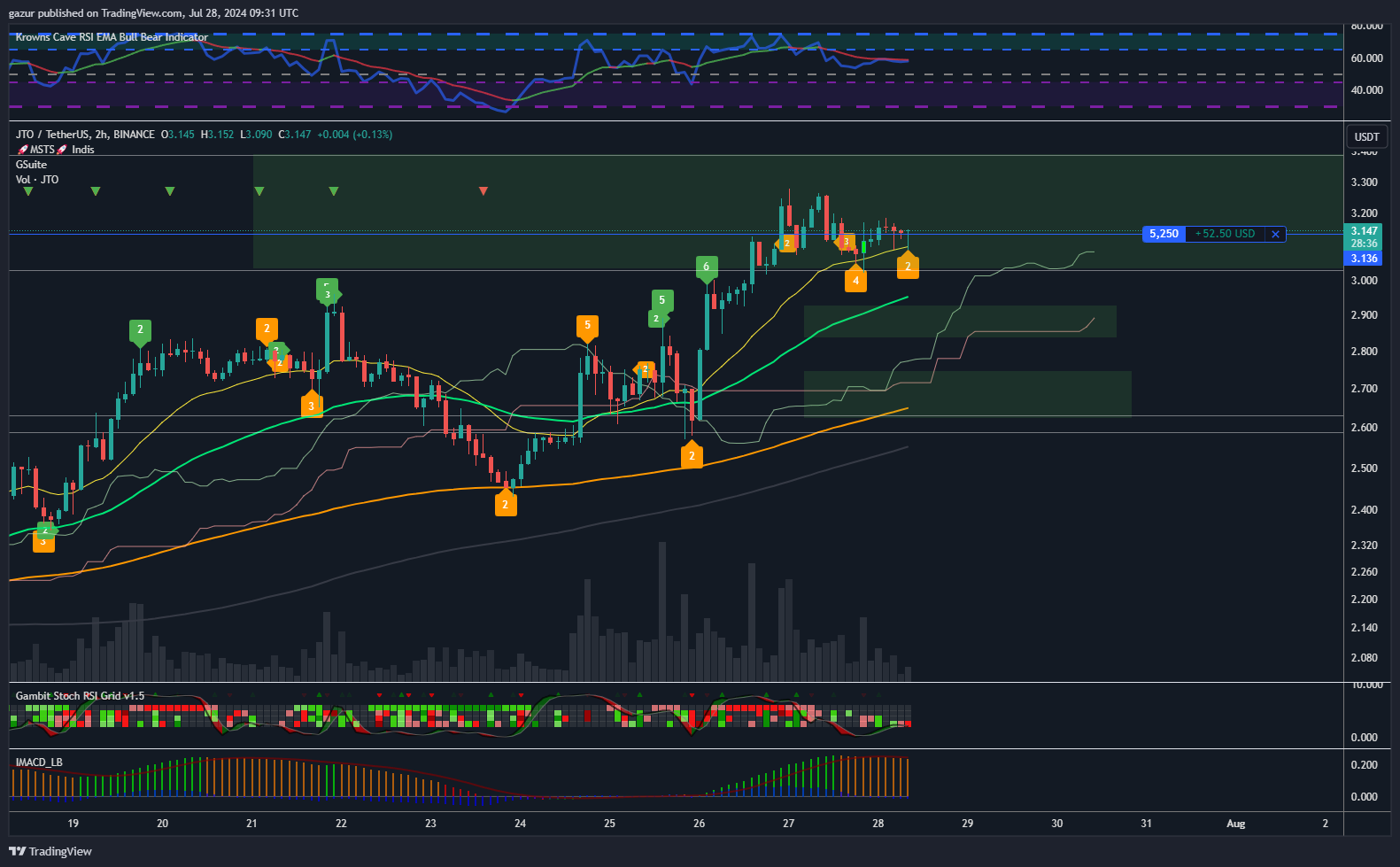The width and height of the screenshot is (1400, 867).
Task: Click the green 5 signal marker
Action: click(661, 301)
